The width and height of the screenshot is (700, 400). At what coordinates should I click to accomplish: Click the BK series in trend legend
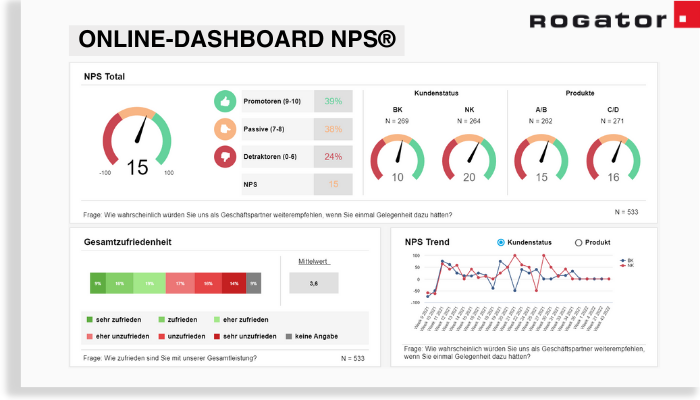628,260
